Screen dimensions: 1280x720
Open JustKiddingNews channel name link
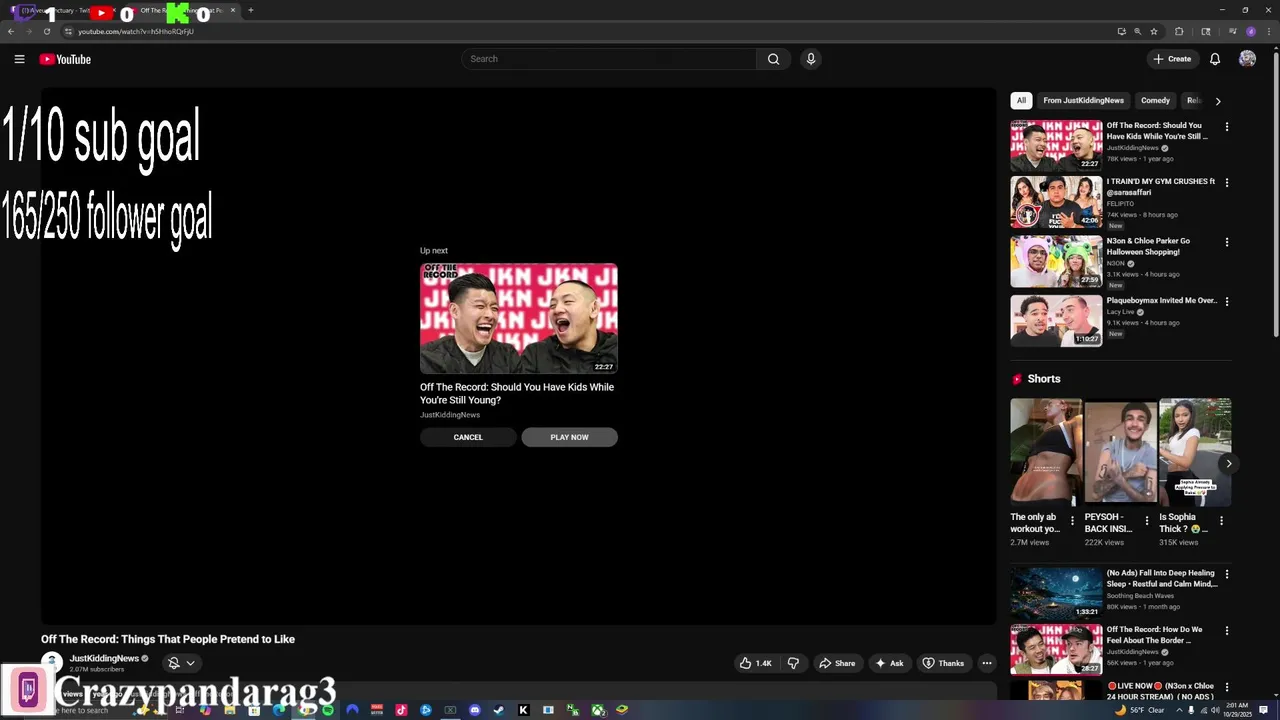pos(104,658)
